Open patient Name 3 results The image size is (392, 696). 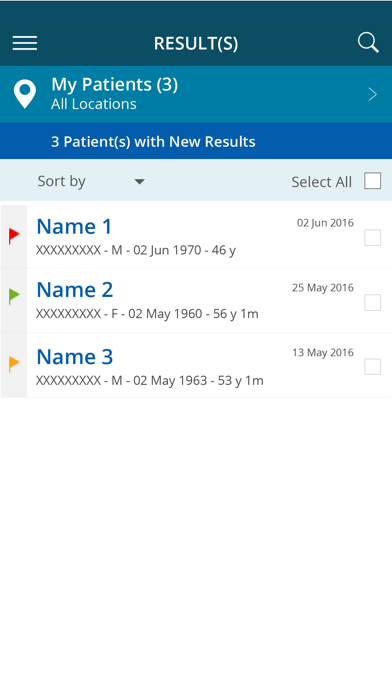pyautogui.click(x=75, y=357)
